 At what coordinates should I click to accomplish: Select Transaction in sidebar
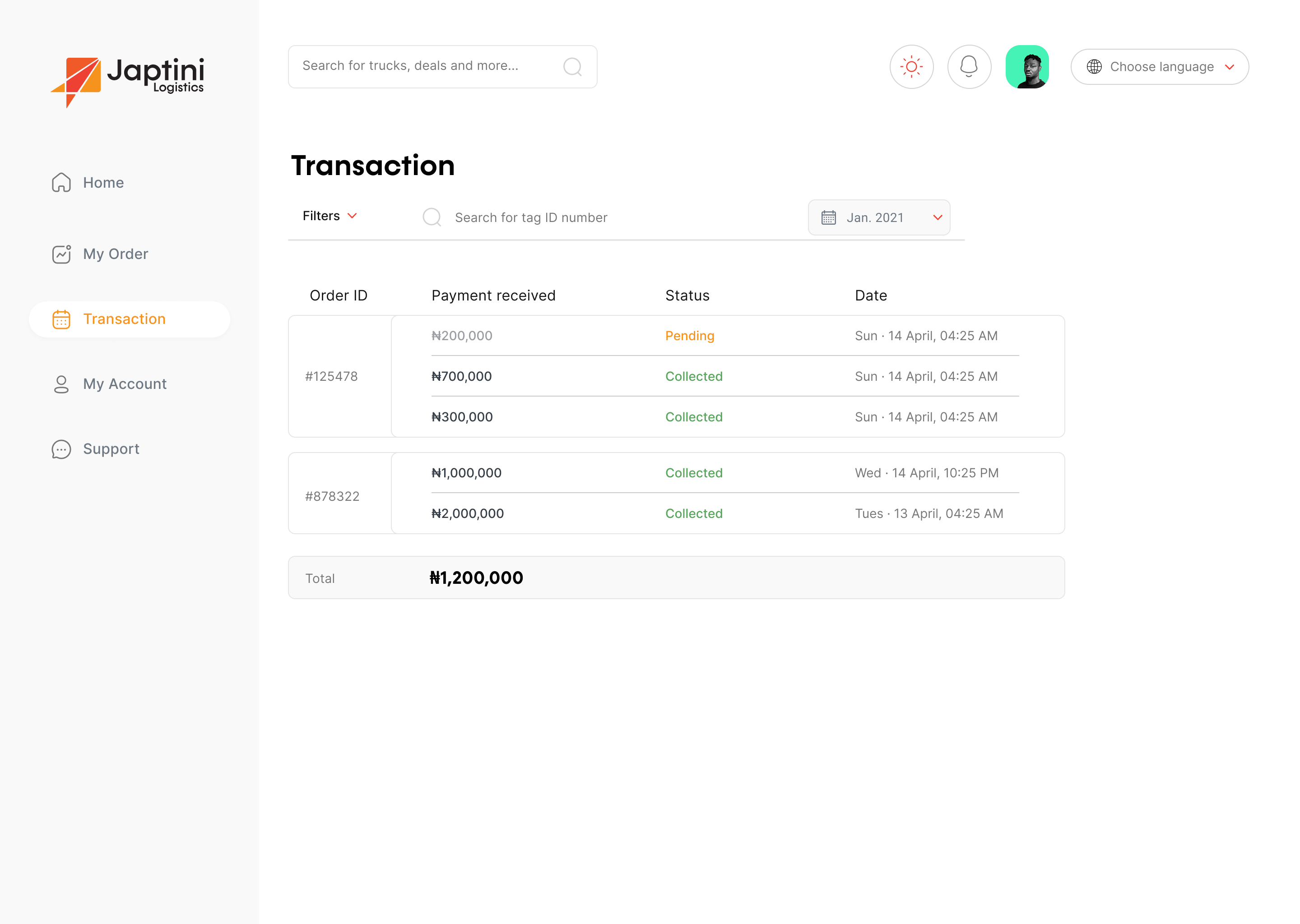pos(129,319)
